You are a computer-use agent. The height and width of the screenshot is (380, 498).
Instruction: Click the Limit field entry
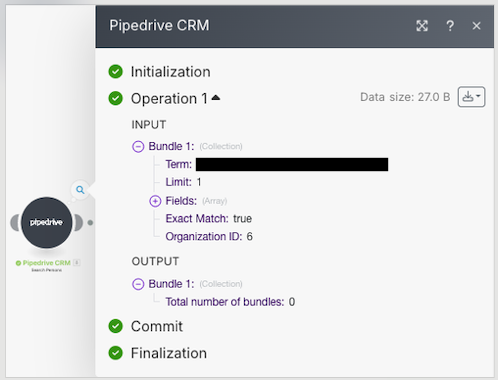click(183, 182)
